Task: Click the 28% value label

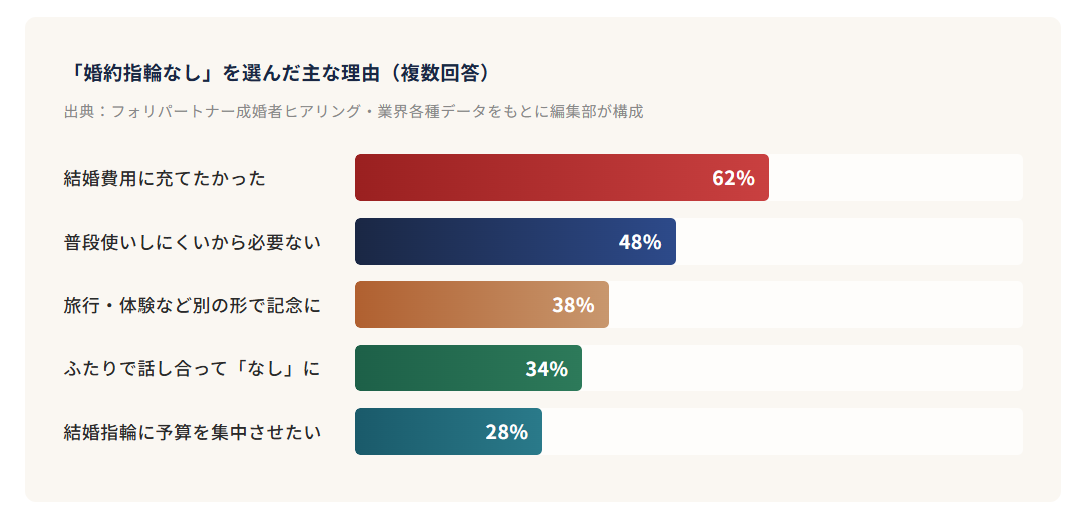Action: (x=506, y=432)
